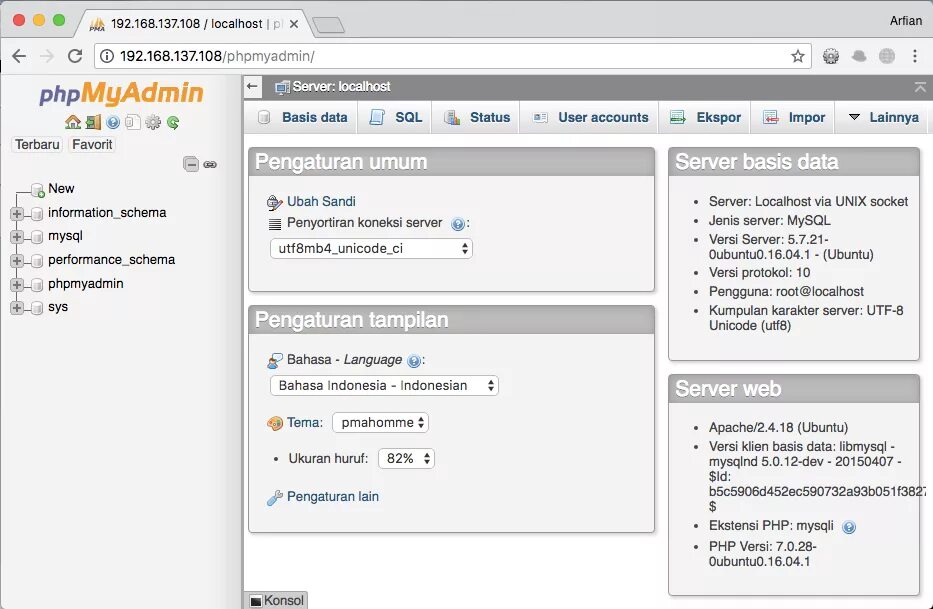This screenshot has width=933, height=609.
Task: Open the Status tab
Action: coord(476,117)
